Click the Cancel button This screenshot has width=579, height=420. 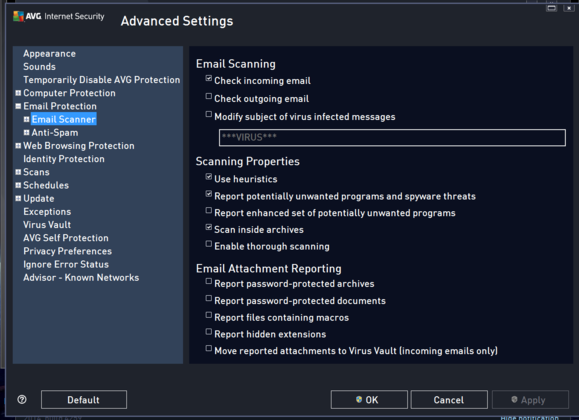(x=449, y=400)
